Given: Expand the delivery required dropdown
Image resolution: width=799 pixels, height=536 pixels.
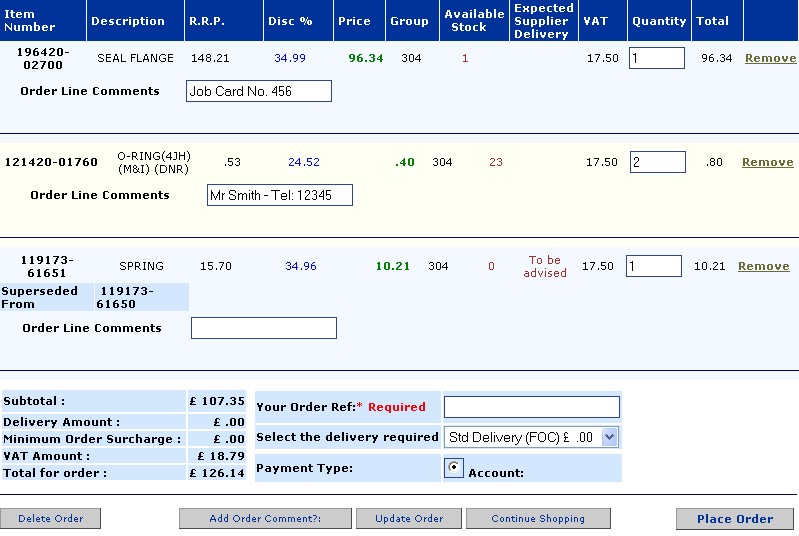Looking at the screenshot, I should point(610,437).
